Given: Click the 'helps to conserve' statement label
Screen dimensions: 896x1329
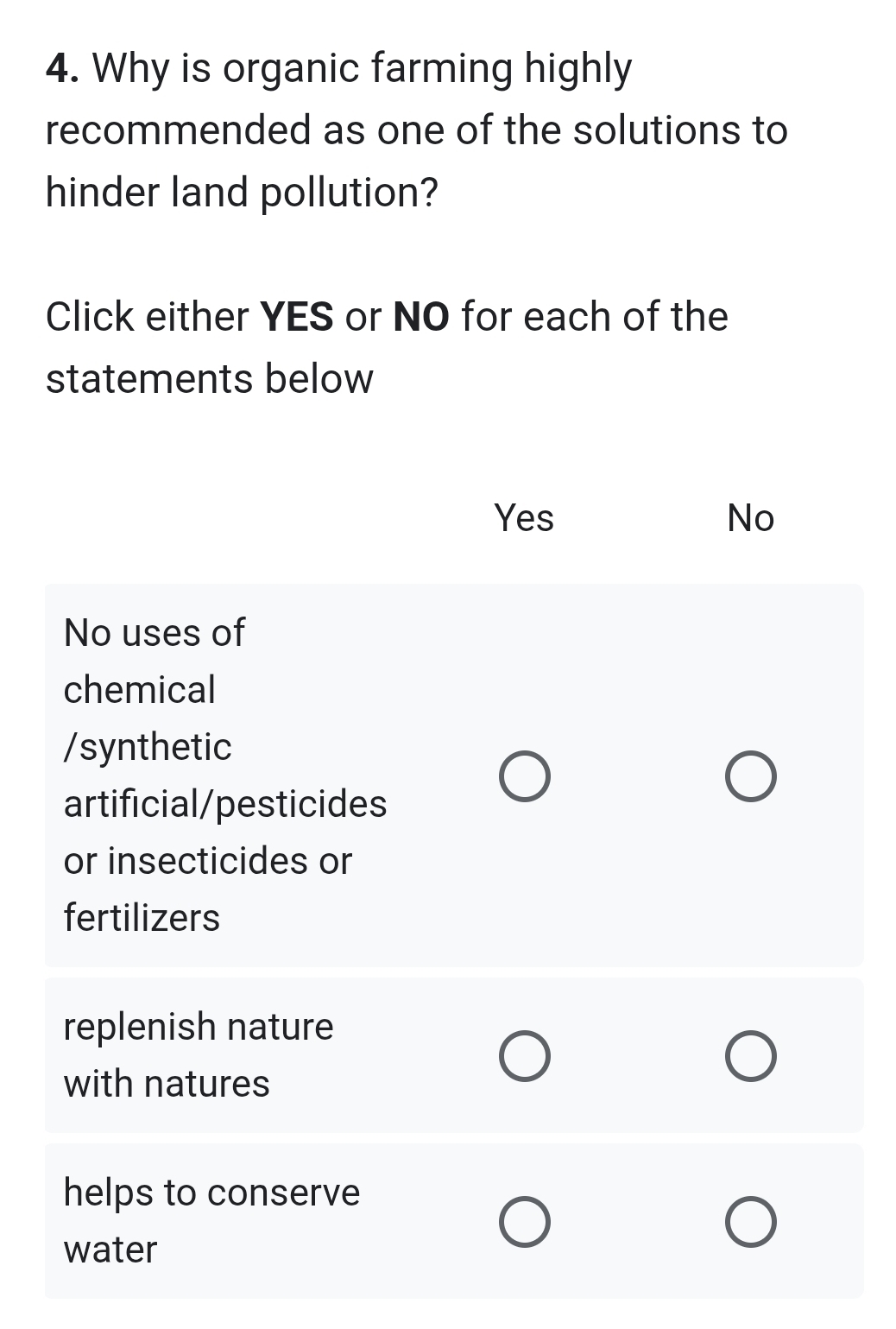Looking at the screenshot, I should 211,1193.
